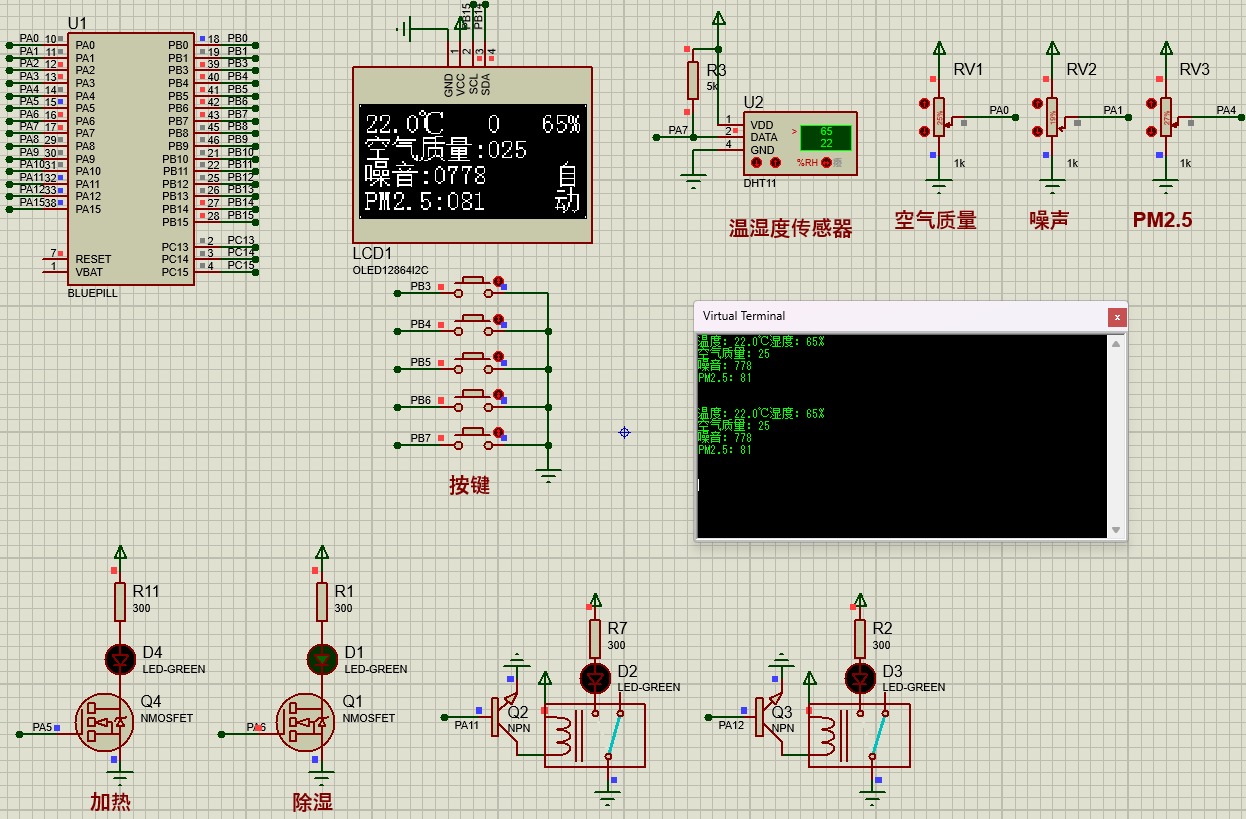Adjust the RV1 空气质量 potentiometer wiper
This screenshot has height=819, width=1246.
tap(938, 118)
